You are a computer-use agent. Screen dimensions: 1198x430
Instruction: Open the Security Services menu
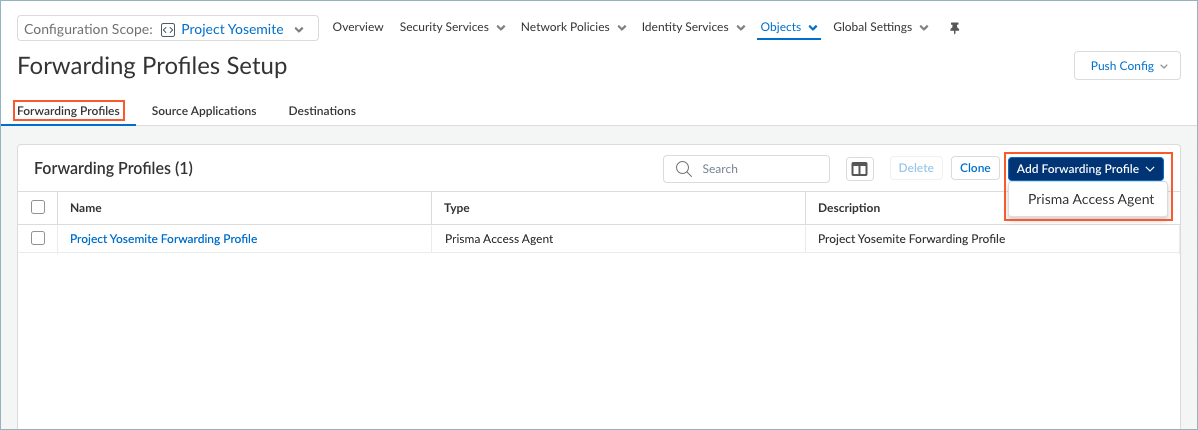(452, 28)
